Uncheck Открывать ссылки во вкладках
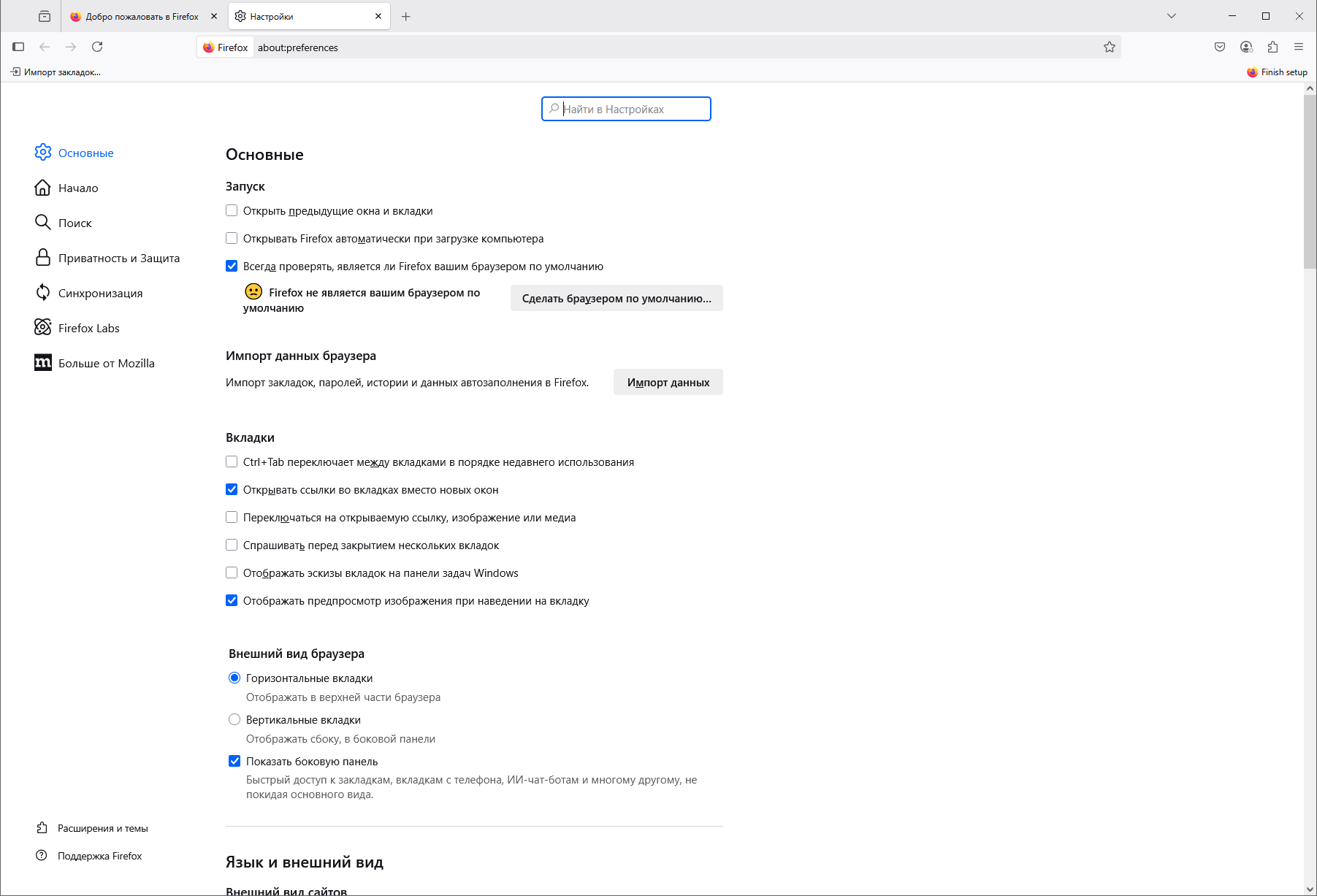The image size is (1317, 896). coord(232,489)
